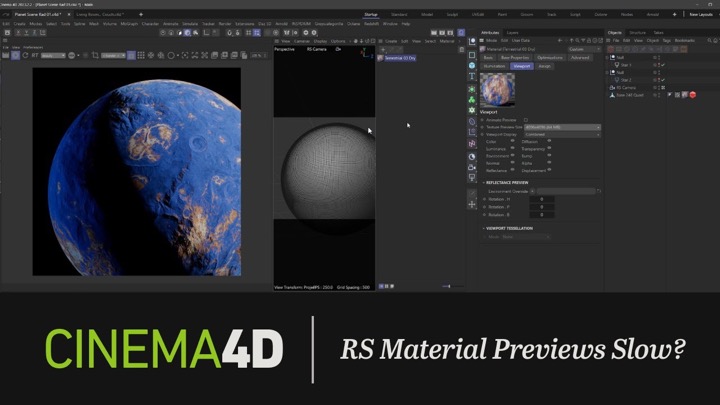The width and height of the screenshot is (720, 405).
Task: Toggle the Color channel eye icon
Action: (x=513, y=141)
